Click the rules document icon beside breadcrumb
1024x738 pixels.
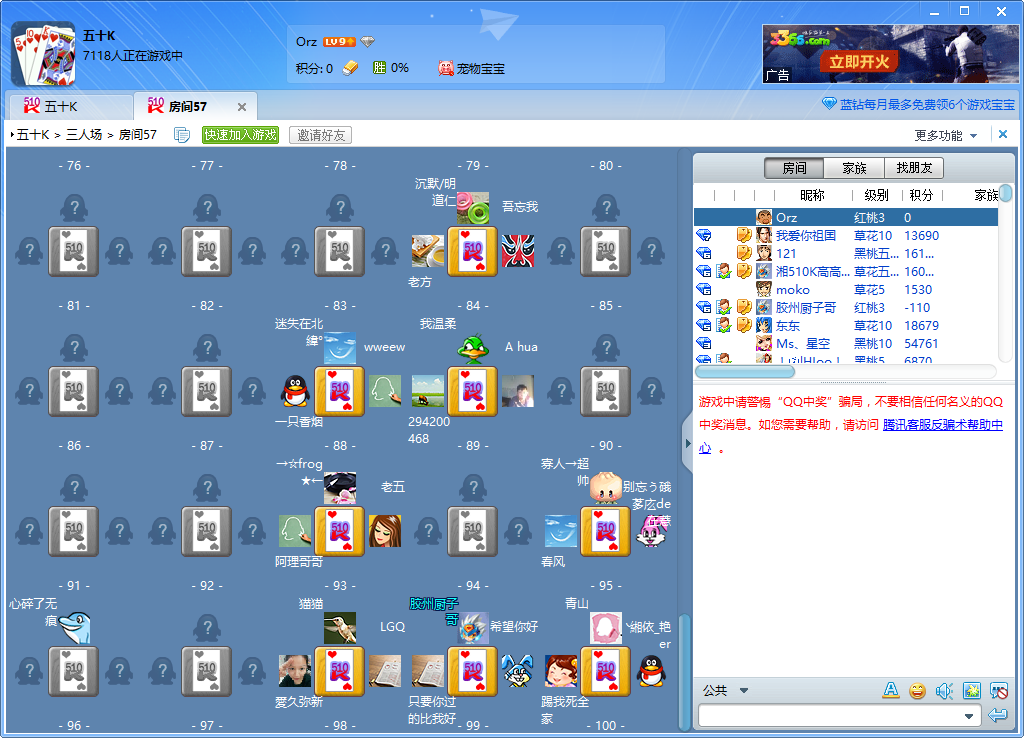[182, 135]
